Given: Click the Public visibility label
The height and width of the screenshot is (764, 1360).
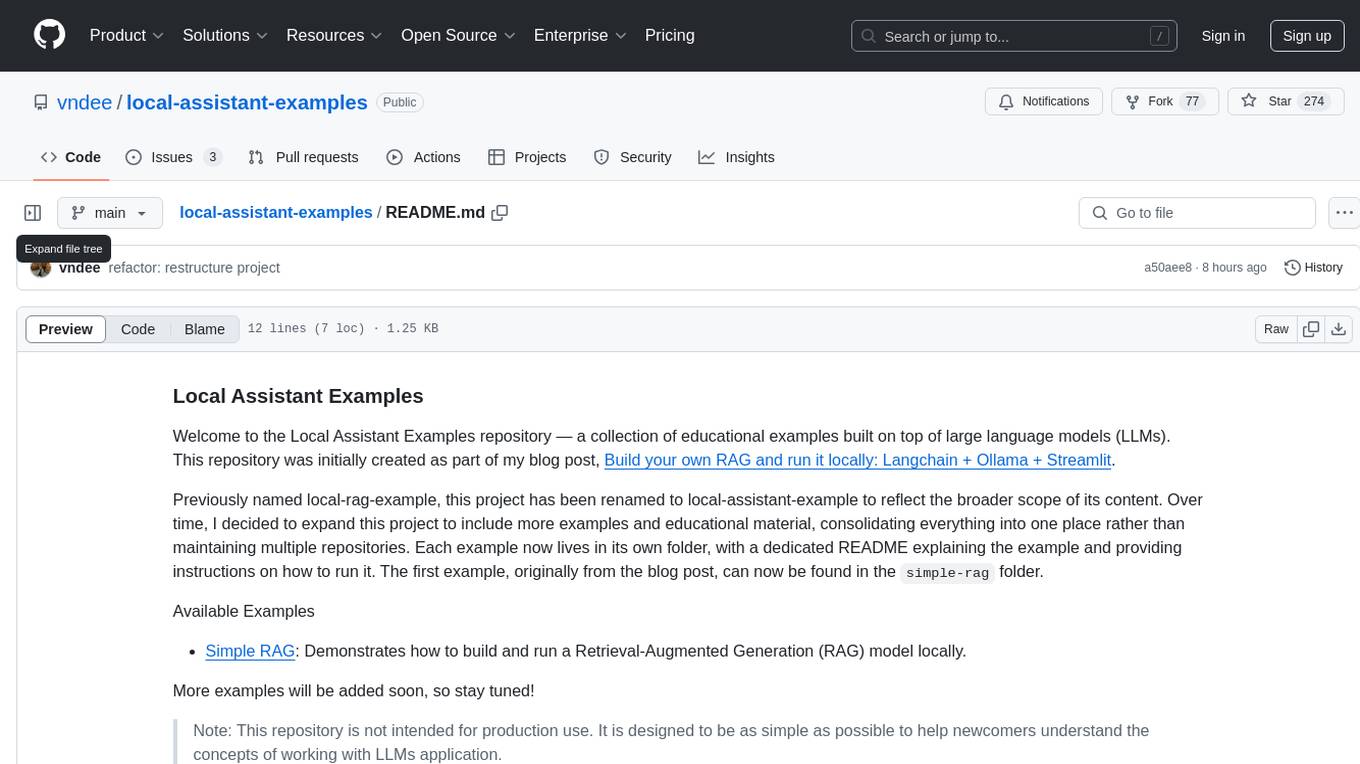Looking at the screenshot, I should click(400, 102).
